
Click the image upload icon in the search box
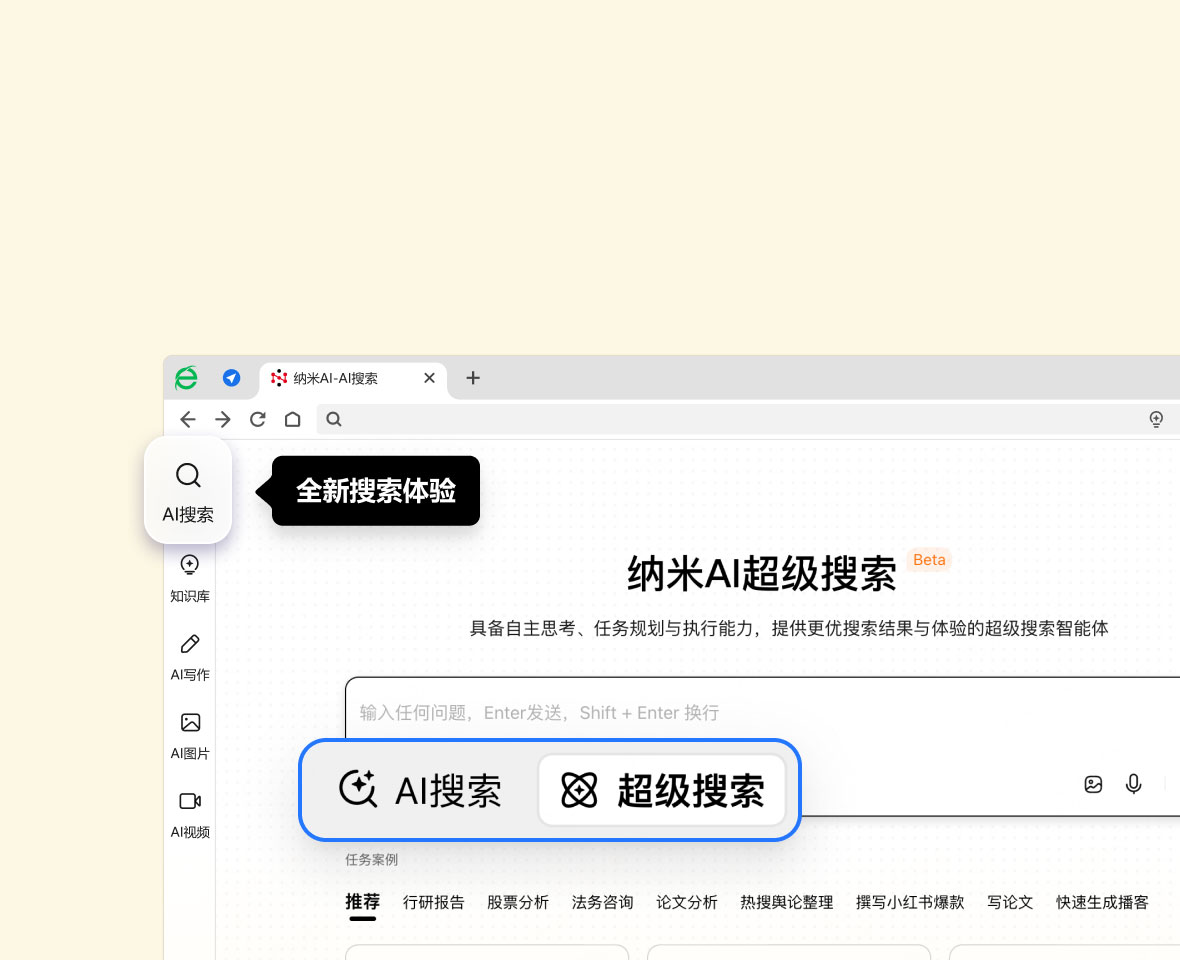click(x=1093, y=784)
